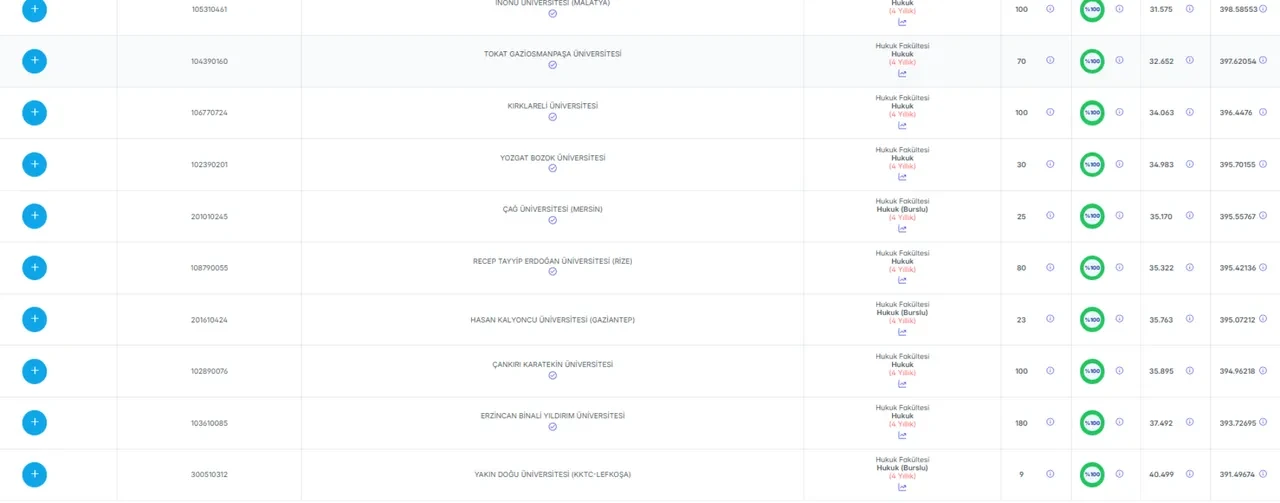Open trend chart icon for Çankırı Karatekin Hukuk
Image resolution: width=1280 pixels, height=503 pixels.
click(x=902, y=384)
